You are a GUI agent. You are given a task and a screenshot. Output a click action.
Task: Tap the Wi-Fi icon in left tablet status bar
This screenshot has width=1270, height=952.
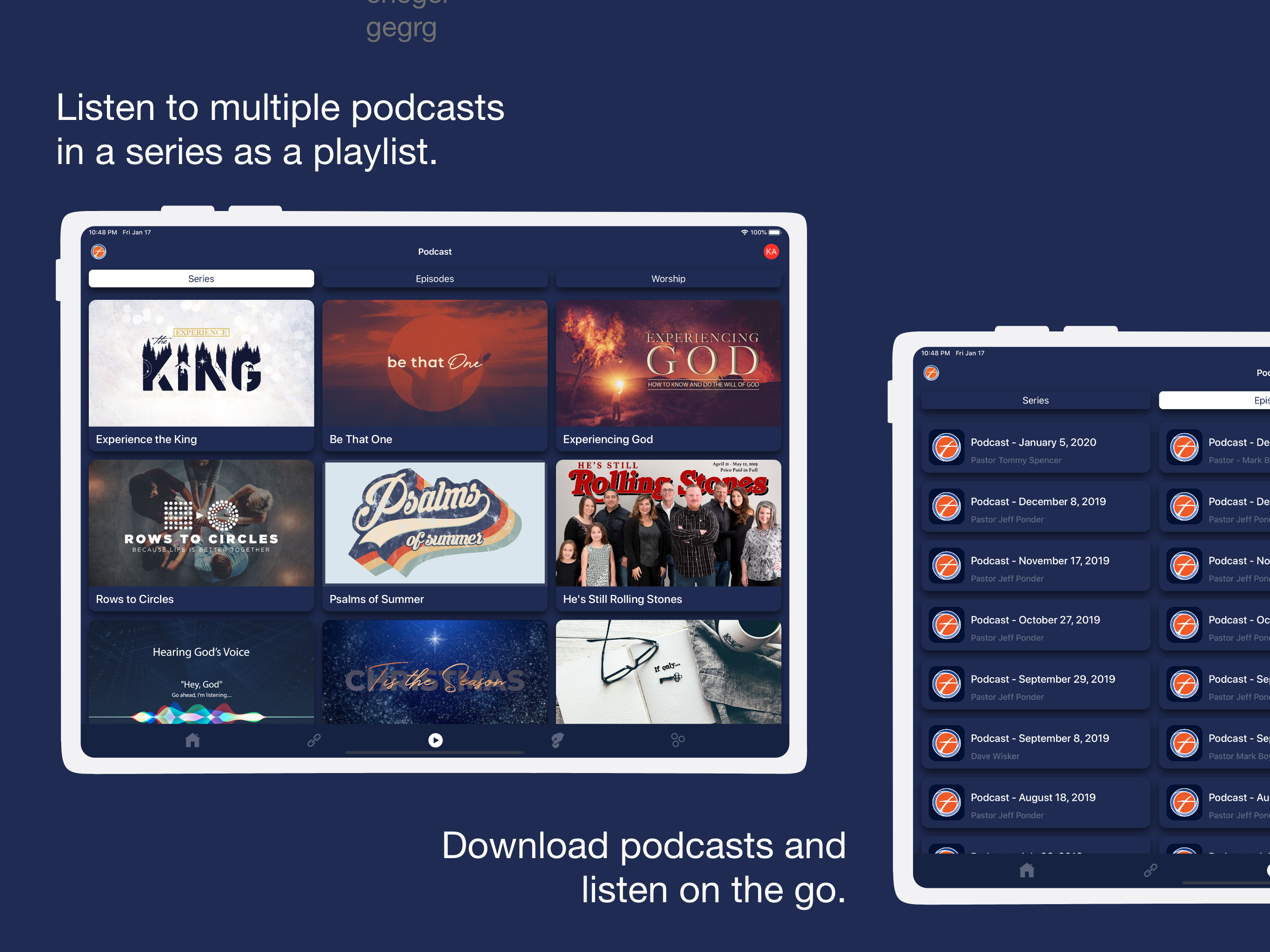pyautogui.click(x=744, y=232)
